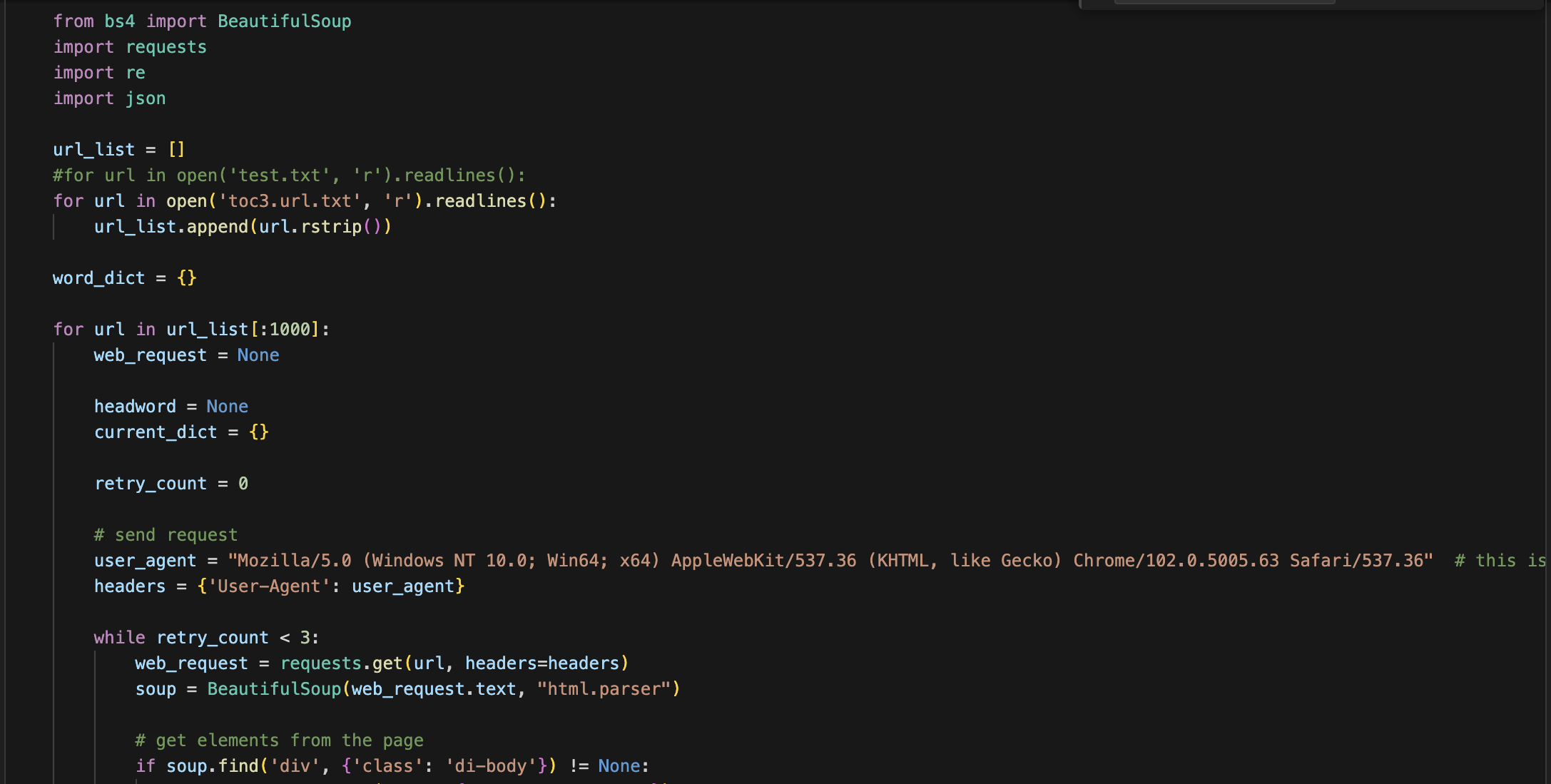Click the BeautifulSoup name in the bs4 import line
The height and width of the screenshot is (784, 1551).
point(284,21)
